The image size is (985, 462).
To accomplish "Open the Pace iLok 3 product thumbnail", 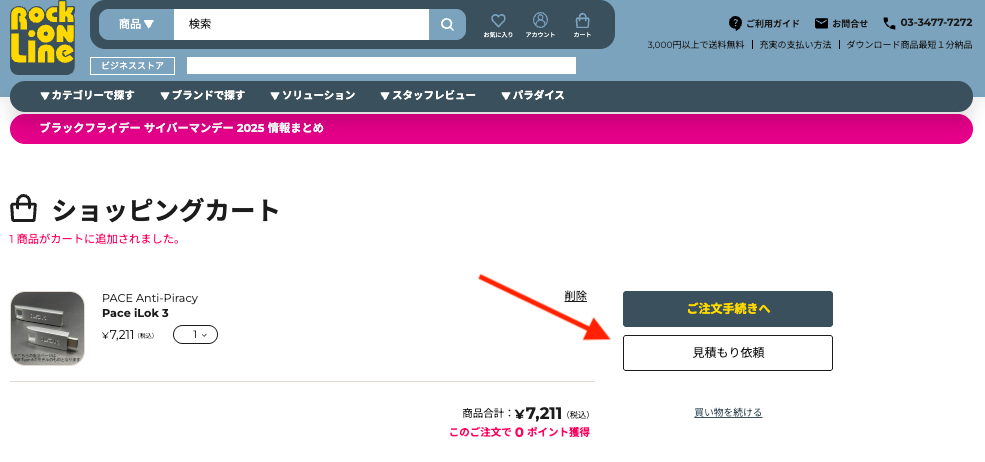I will pos(47,329).
